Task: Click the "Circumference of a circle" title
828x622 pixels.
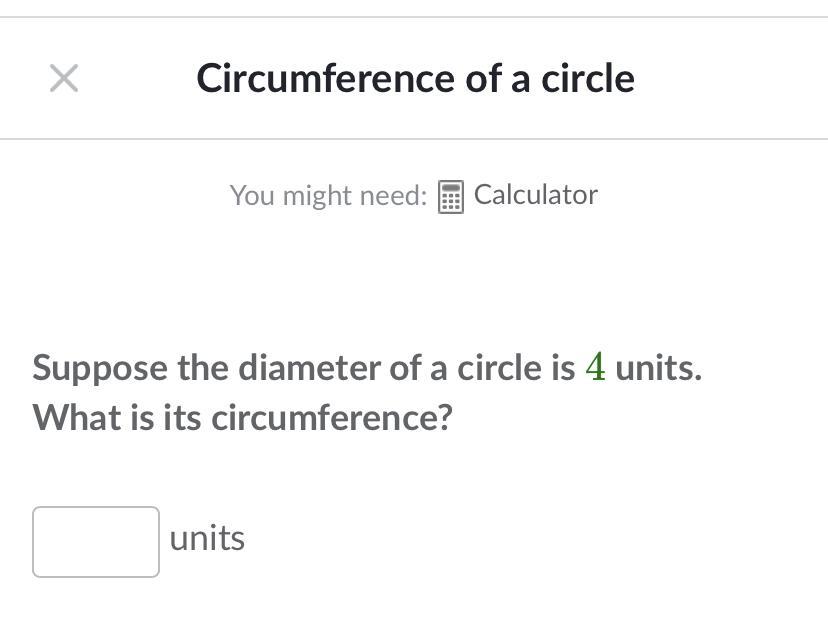Action: point(415,78)
